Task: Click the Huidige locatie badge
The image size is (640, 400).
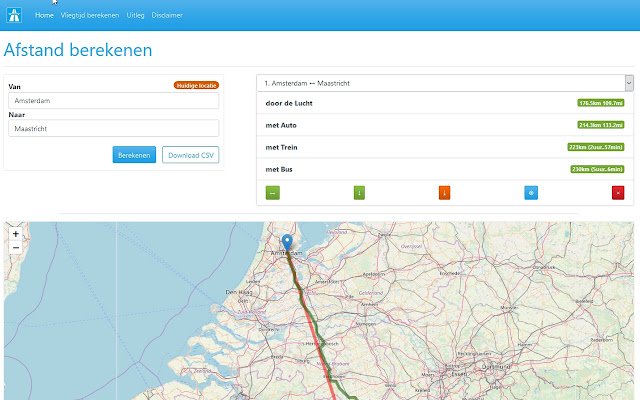Action: (196, 85)
